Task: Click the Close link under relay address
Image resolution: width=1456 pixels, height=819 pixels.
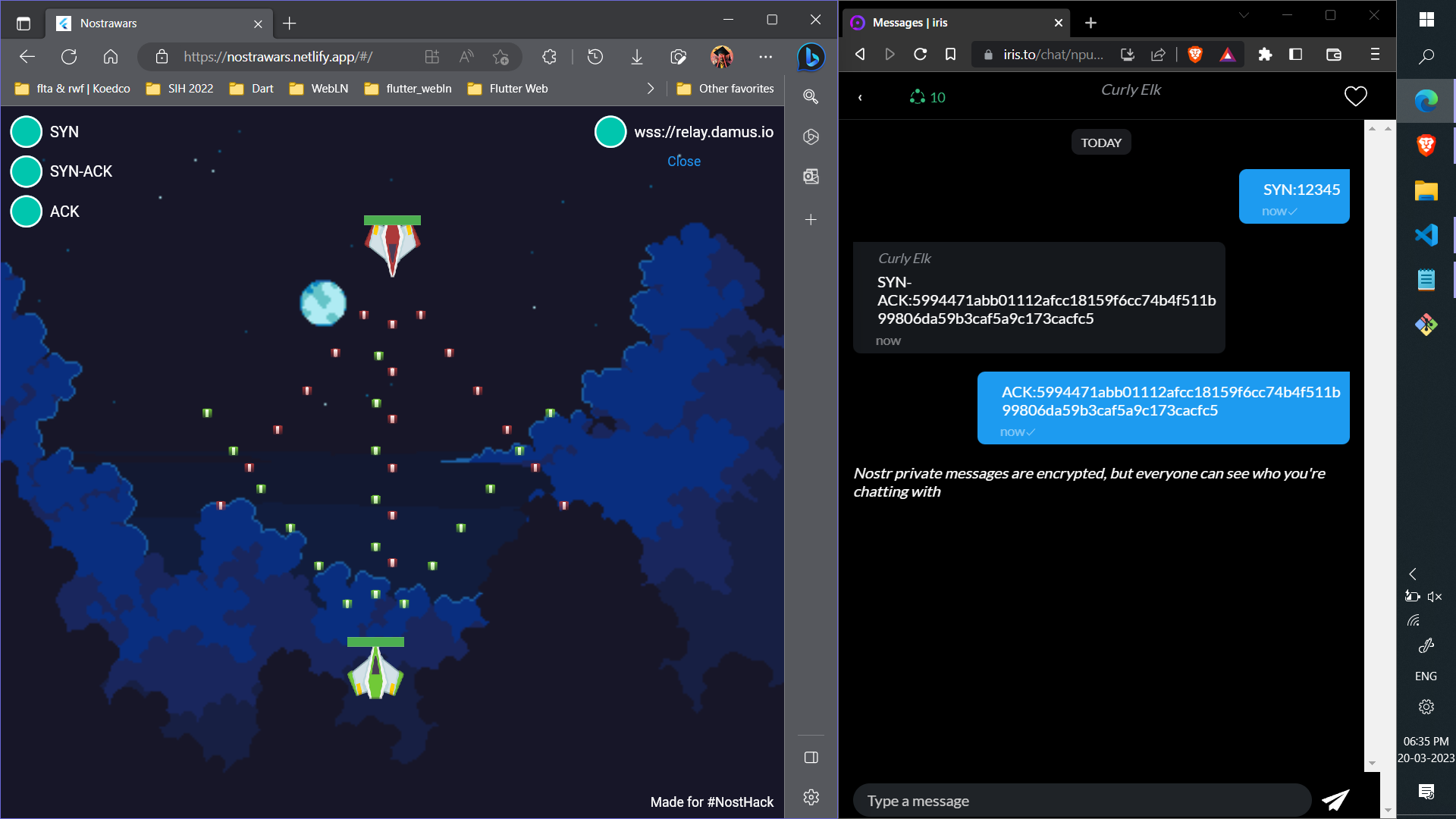Action: (x=683, y=162)
